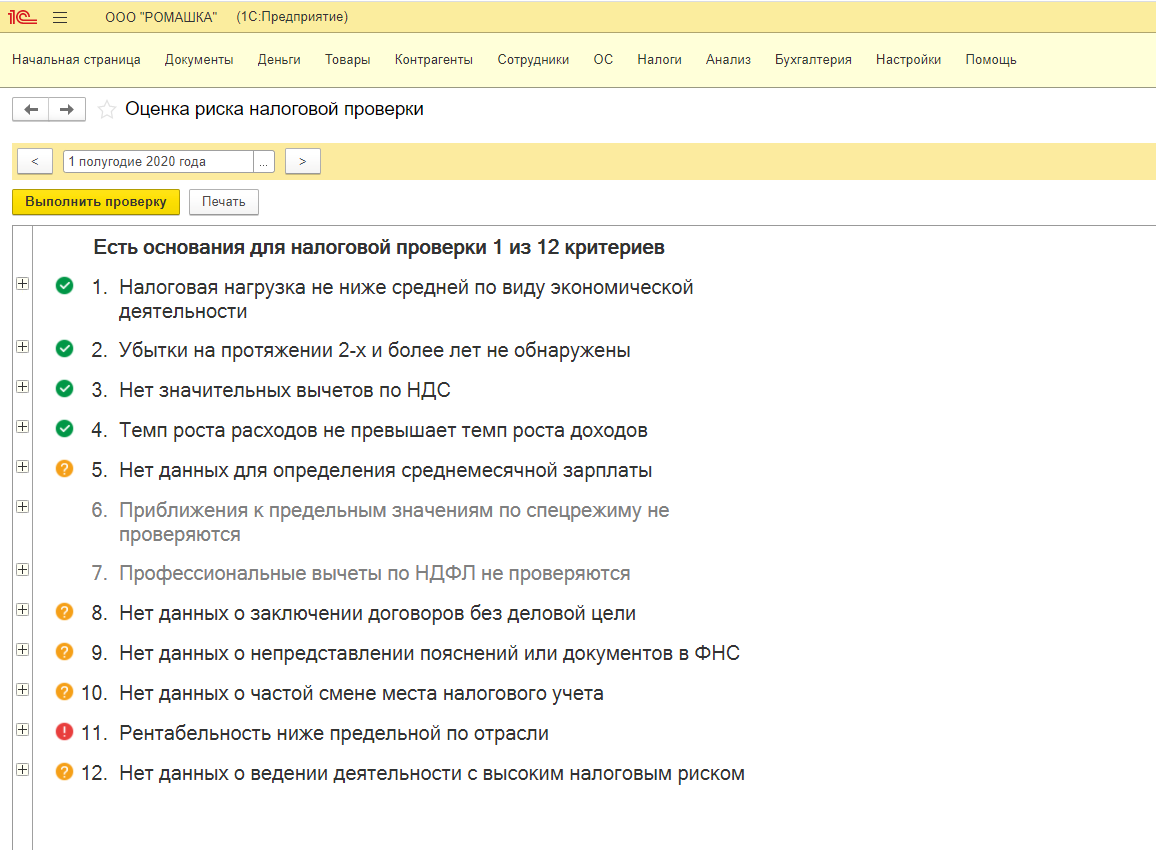
Task: Click heading Есть основания для налоговой проверки
Action: pos(290,248)
